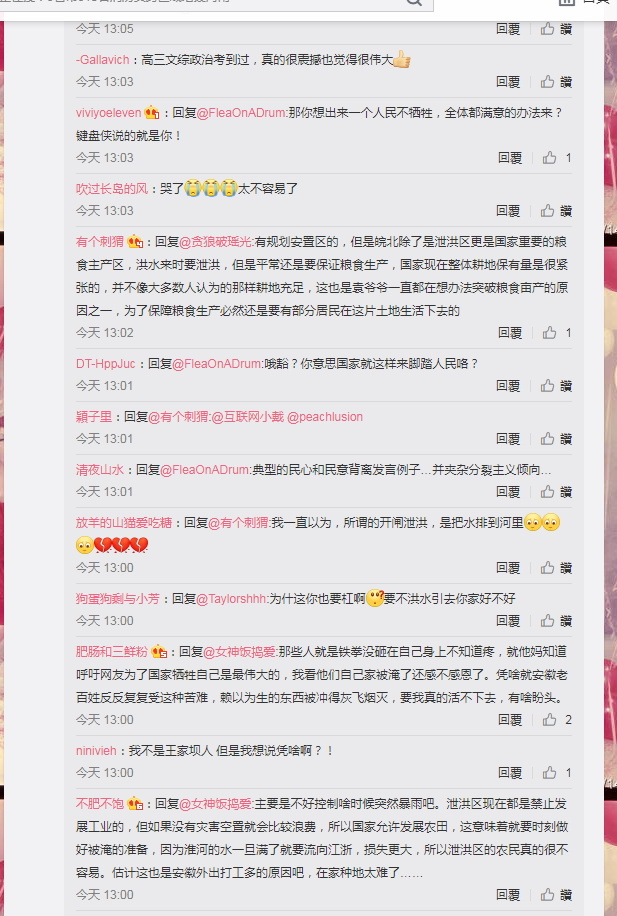Open the @peachlusion mention link
617x916 pixels.
[325, 417]
